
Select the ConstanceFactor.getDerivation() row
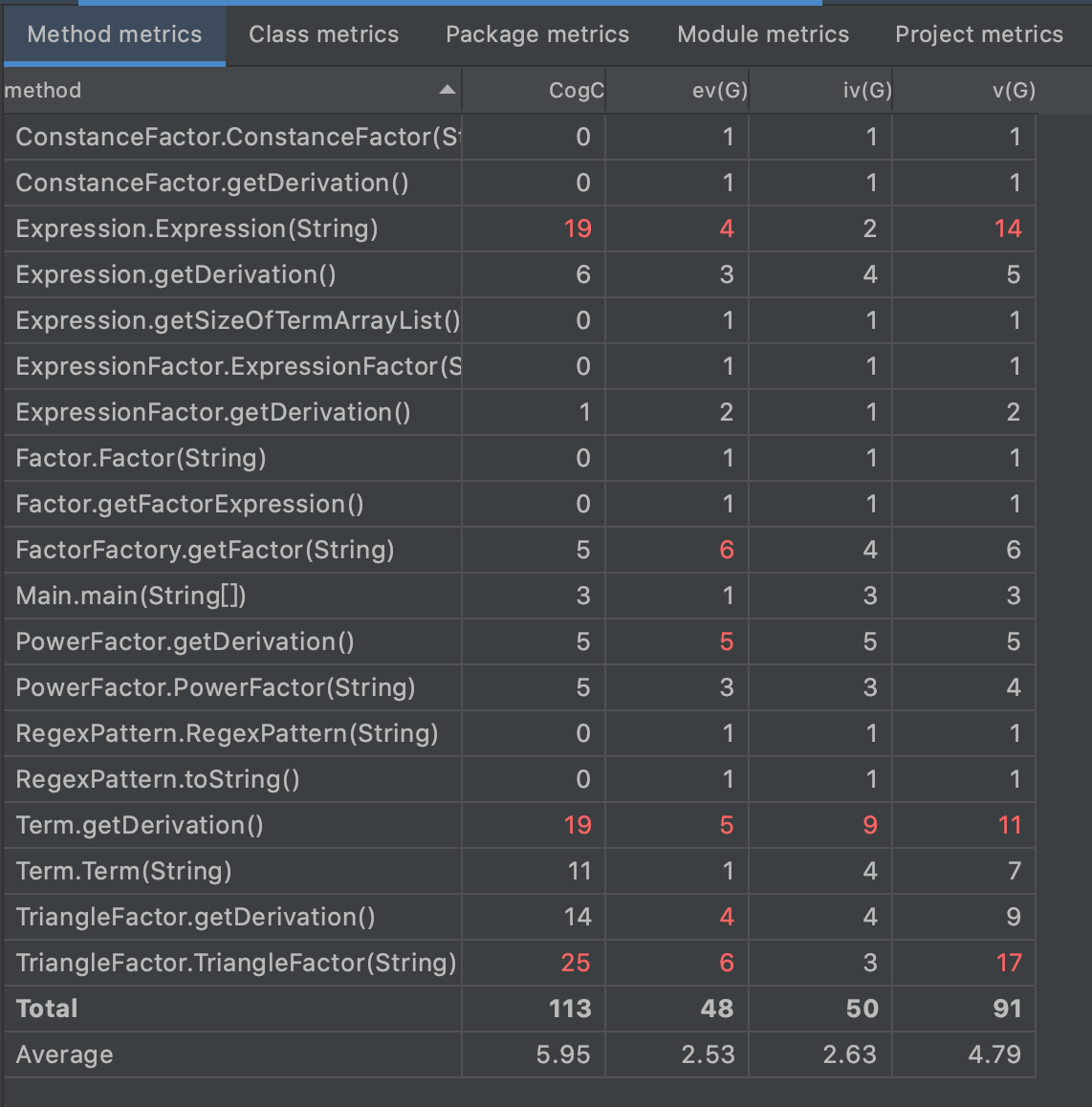[x=212, y=183]
